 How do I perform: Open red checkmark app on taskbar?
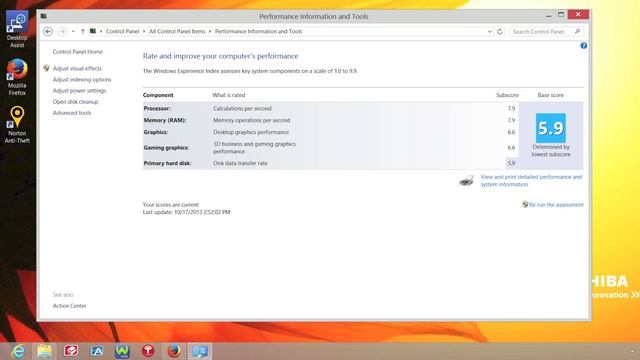[x=70, y=351]
